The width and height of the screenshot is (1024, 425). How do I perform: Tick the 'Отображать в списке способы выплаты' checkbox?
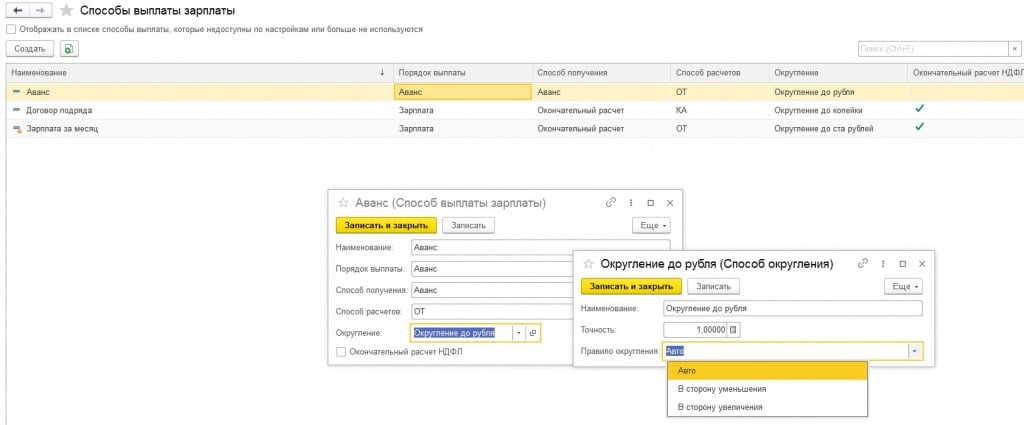pyautogui.click(x=10, y=29)
